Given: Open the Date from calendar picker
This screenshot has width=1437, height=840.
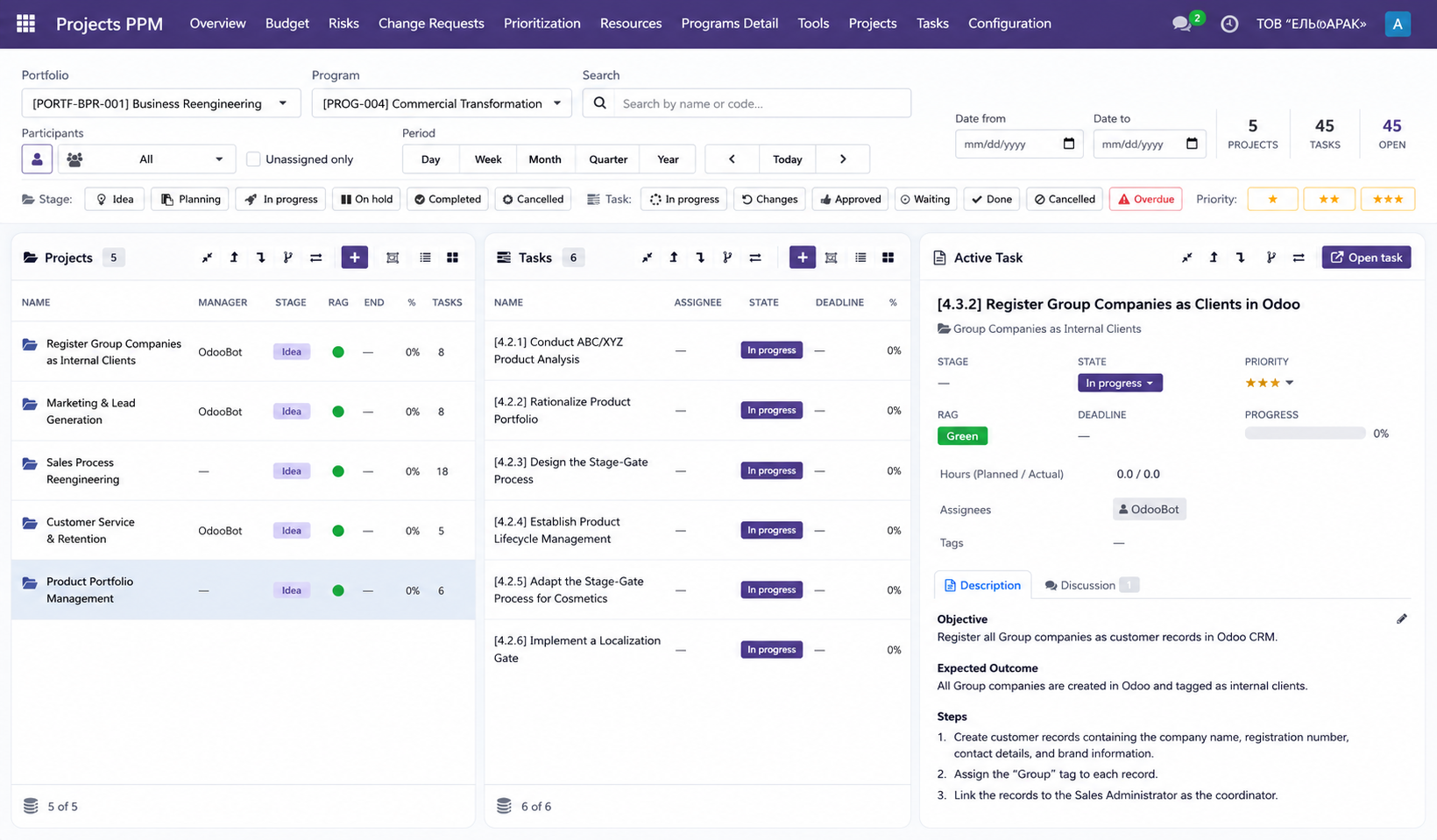Looking at the screenshot, I should 1069,144.
